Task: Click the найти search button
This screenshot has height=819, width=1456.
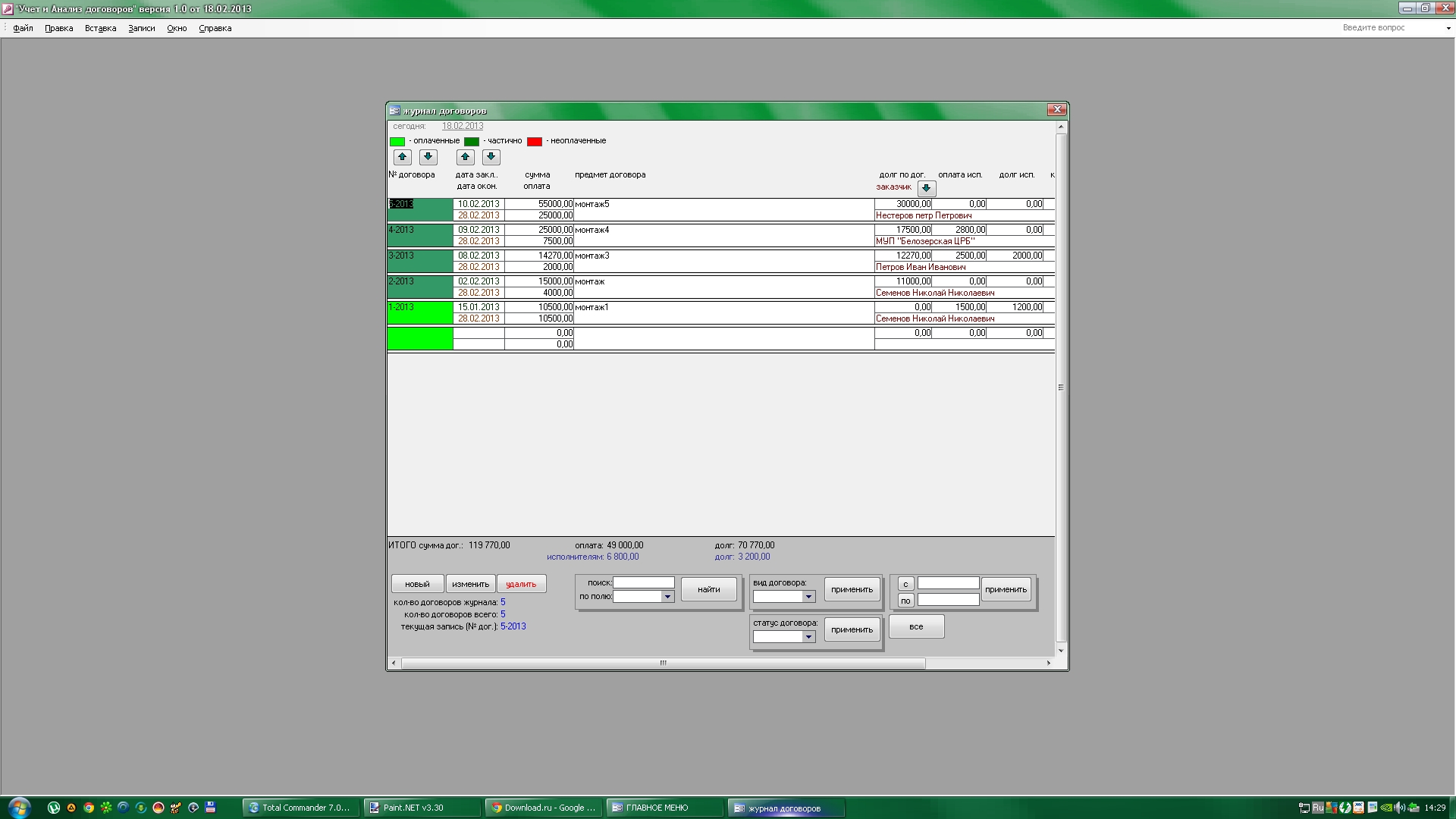Action: (708, 589)
